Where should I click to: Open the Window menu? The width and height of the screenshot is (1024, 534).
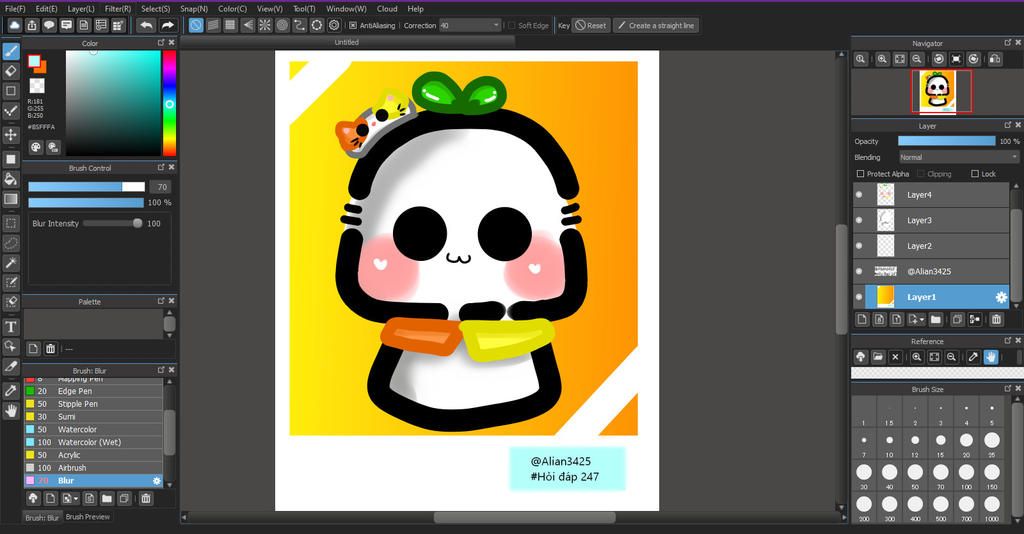click(345, 8)
